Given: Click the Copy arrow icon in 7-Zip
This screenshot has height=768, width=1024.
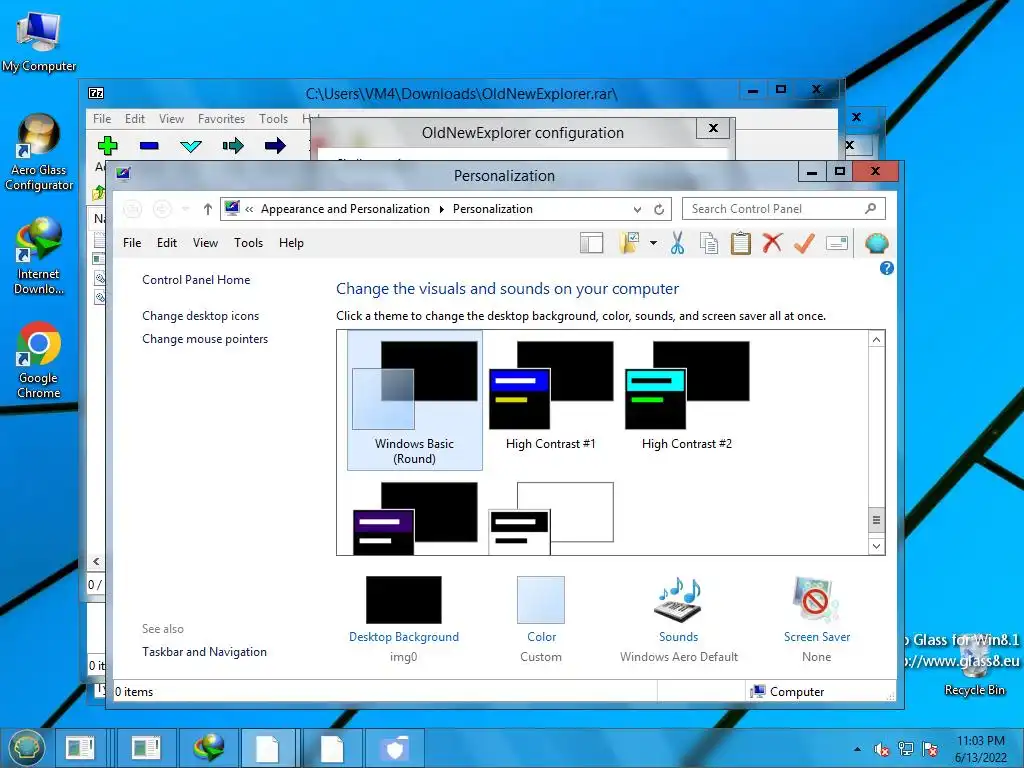Looking at the screenshot, I should pyautogui.click(x=232, y=146).
